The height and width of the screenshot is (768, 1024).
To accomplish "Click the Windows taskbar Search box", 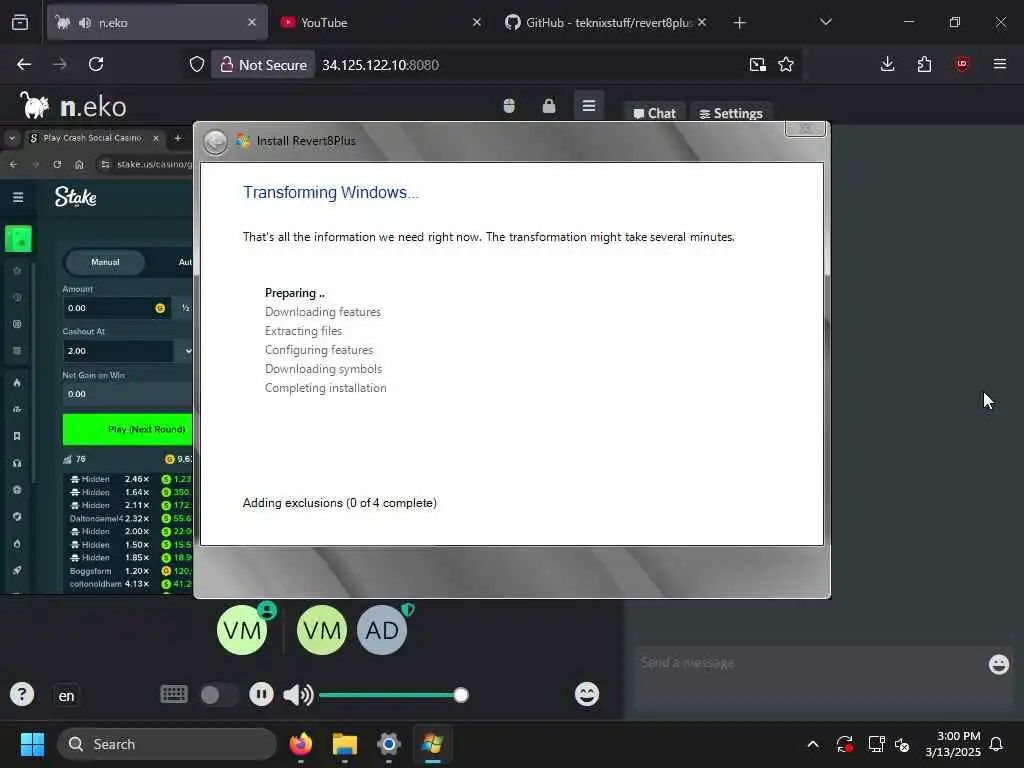I will pos(167,744).
